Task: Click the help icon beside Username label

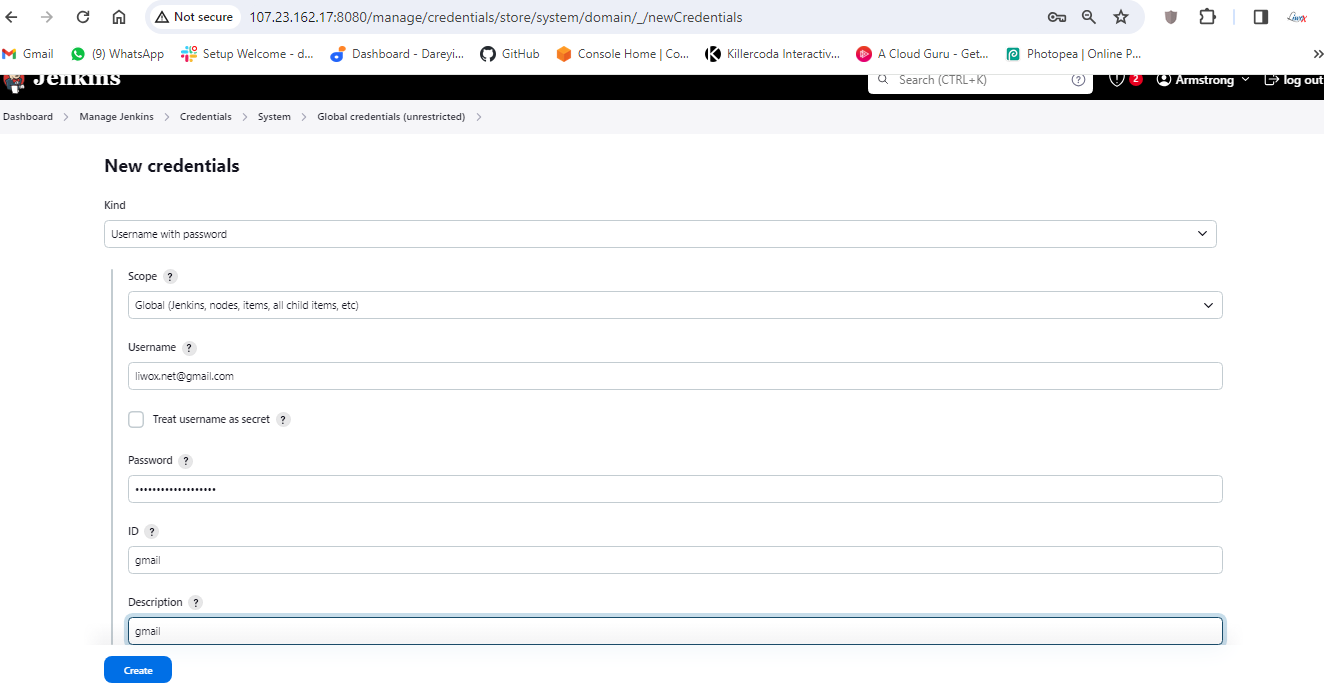Action: coord(189,348)
